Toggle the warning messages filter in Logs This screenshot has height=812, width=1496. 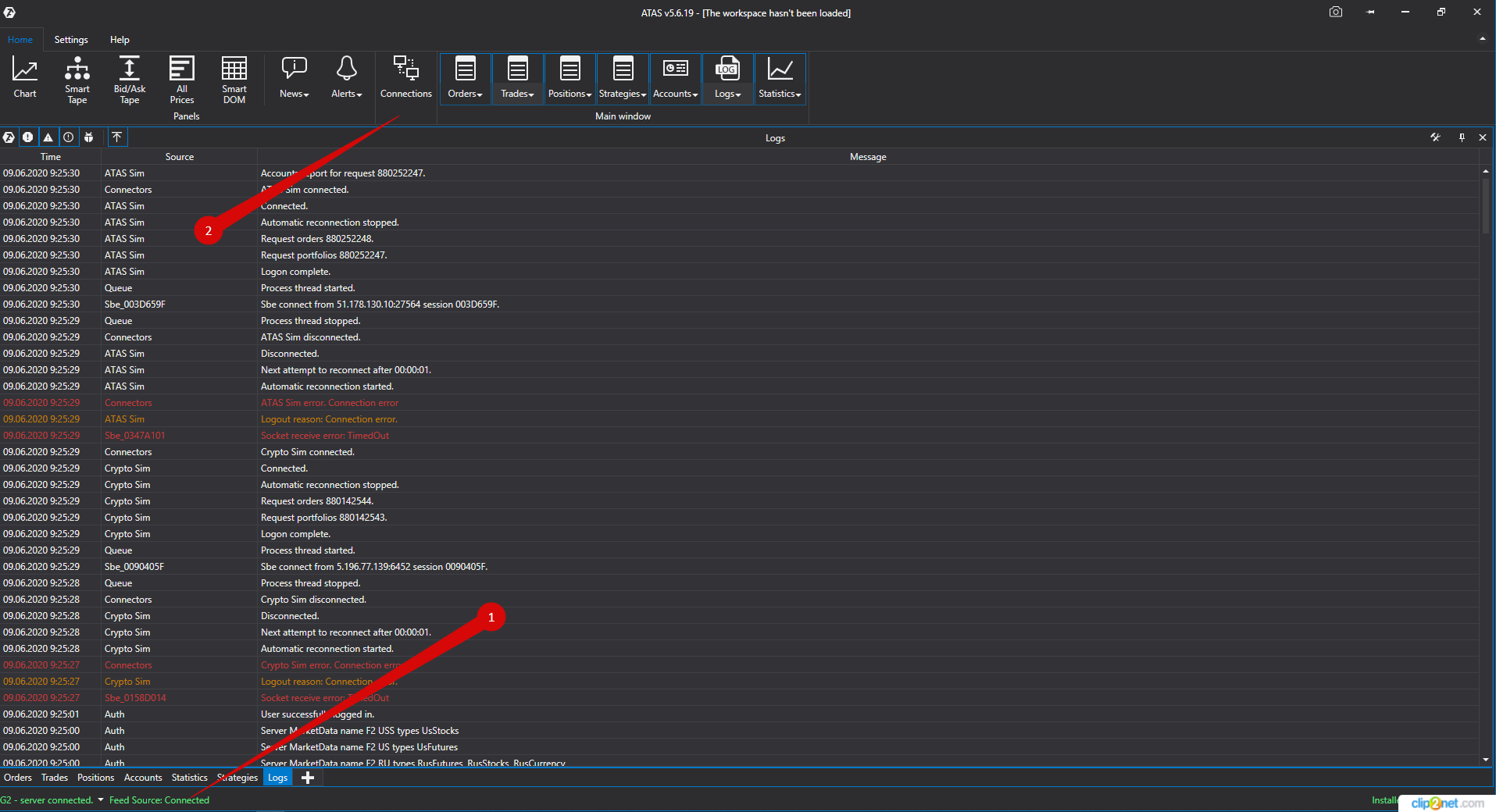[x=48, y=137]
